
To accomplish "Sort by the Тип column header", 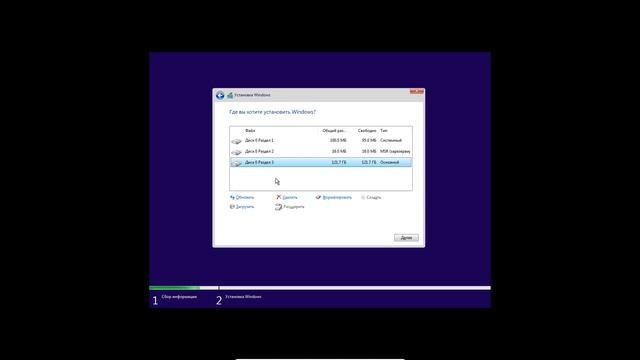I will click(x=384, y=131).
